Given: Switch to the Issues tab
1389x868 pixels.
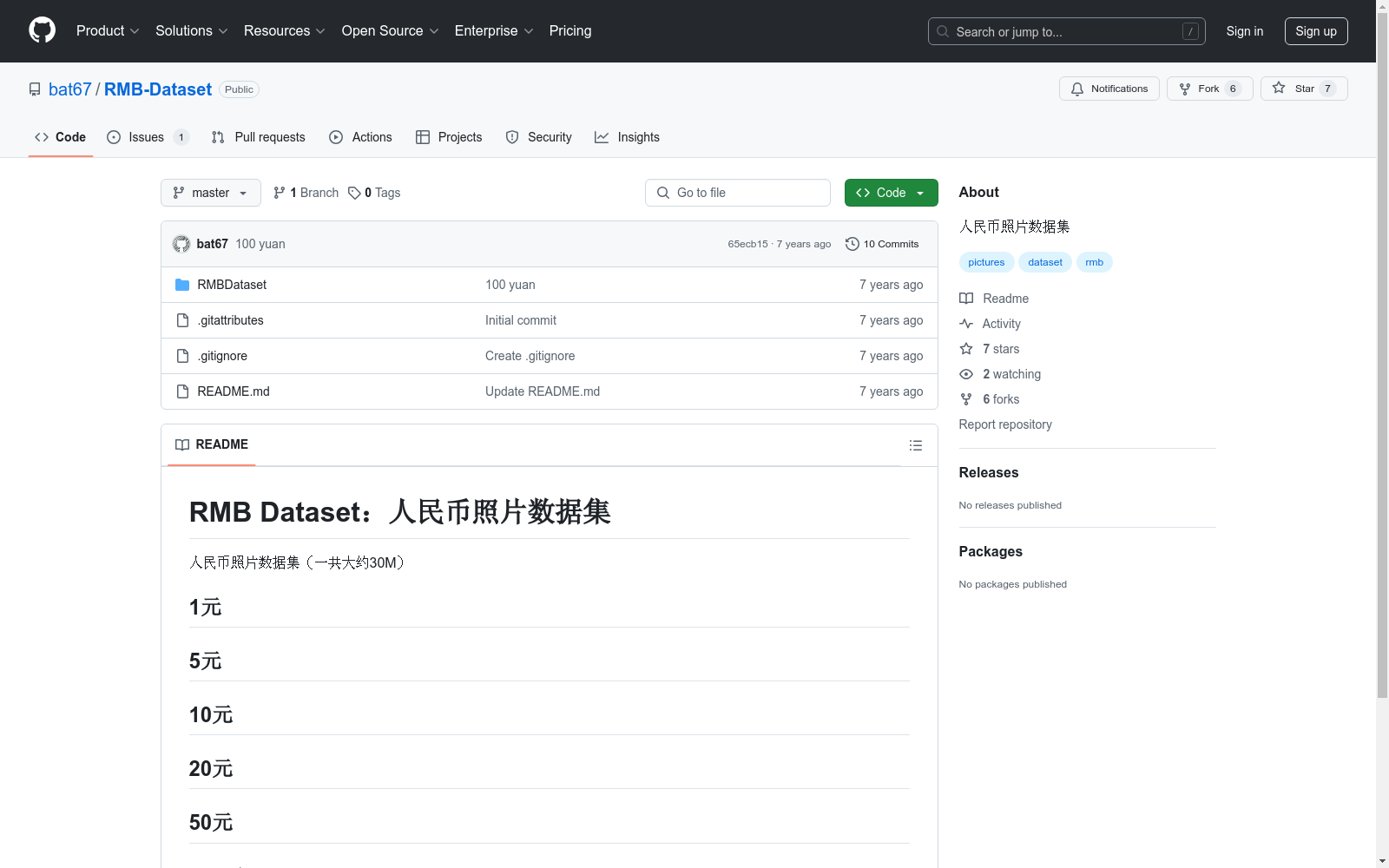Looking at the screenshot, I should point(148,137).
